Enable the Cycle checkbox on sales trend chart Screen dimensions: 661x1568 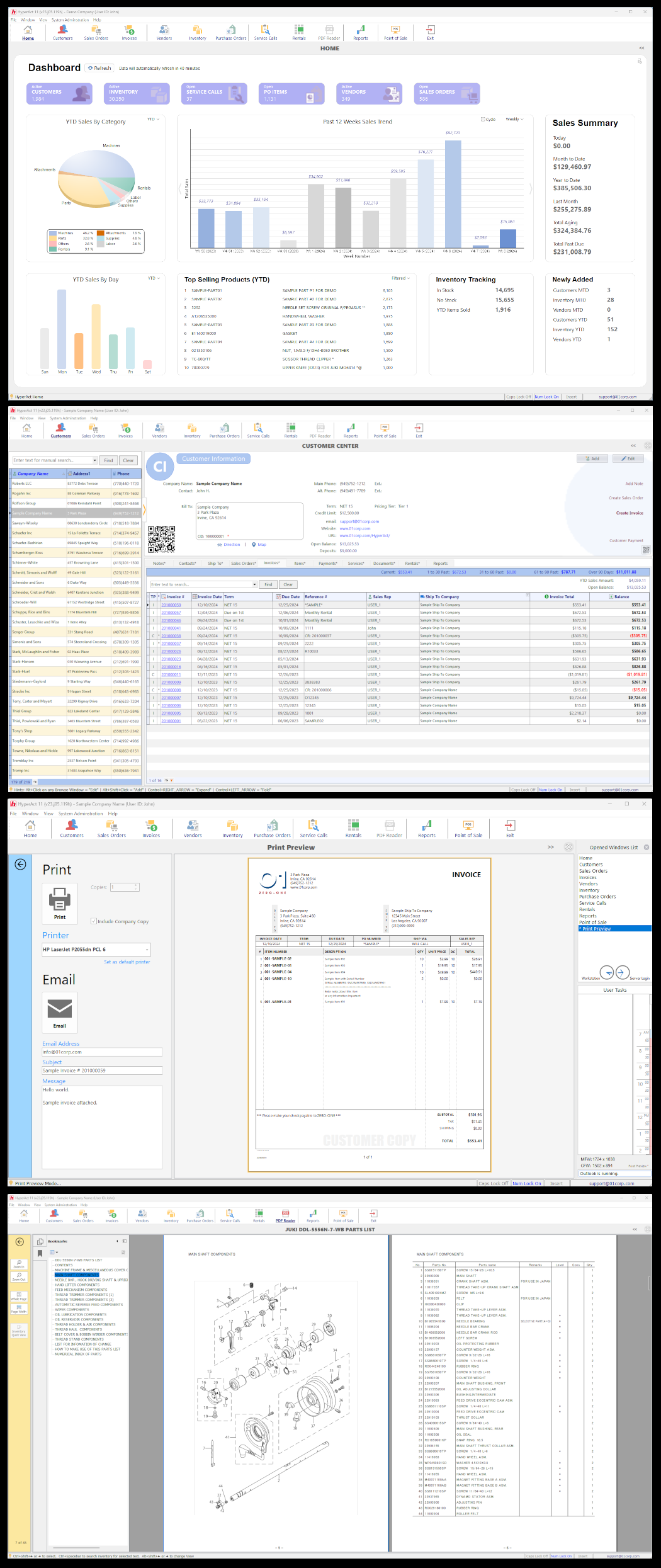point(483,119)
